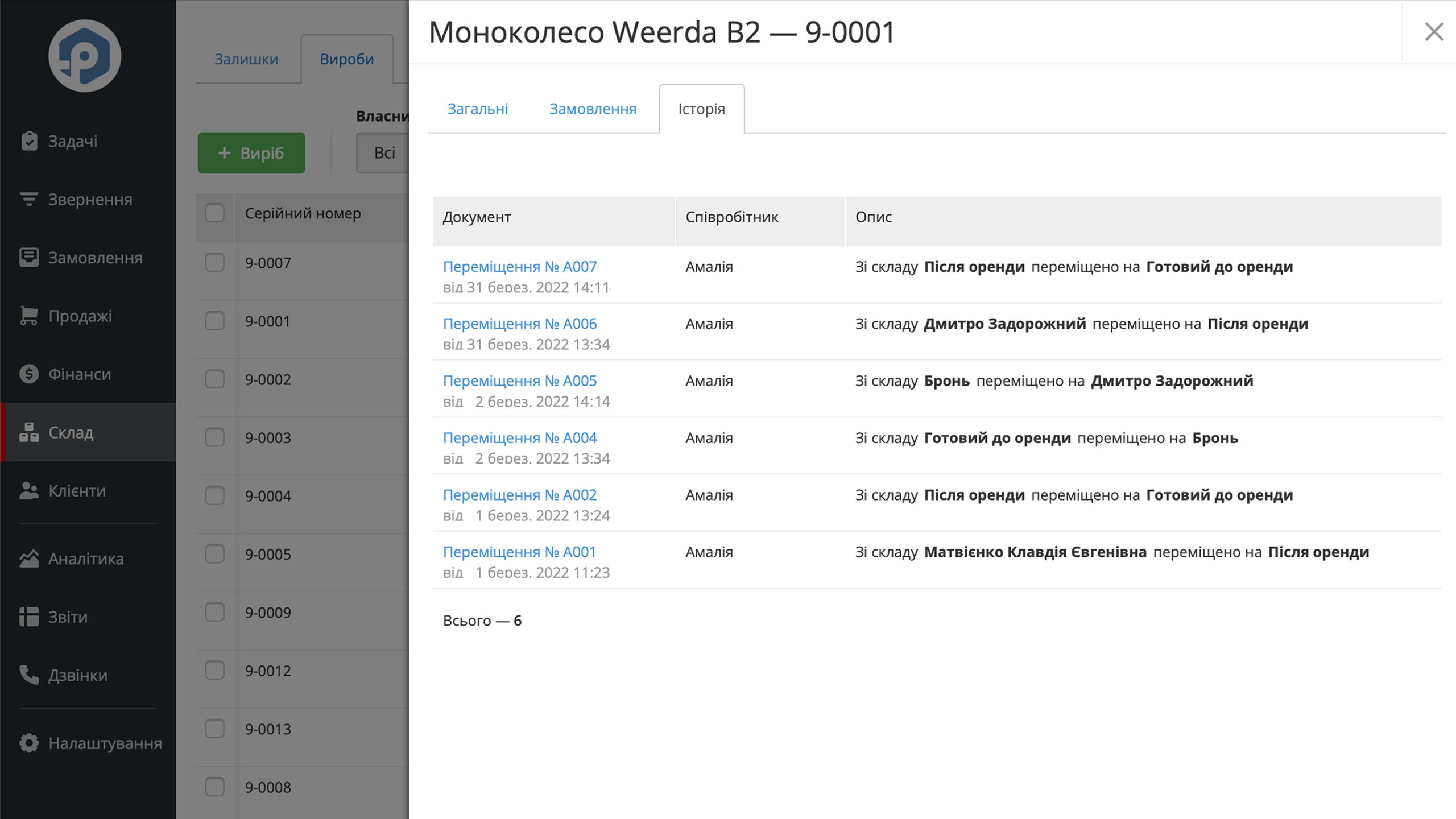Viewport: 1456px width, 819px height.
Task: Check the box for item 9-0004
Action: 214,495
